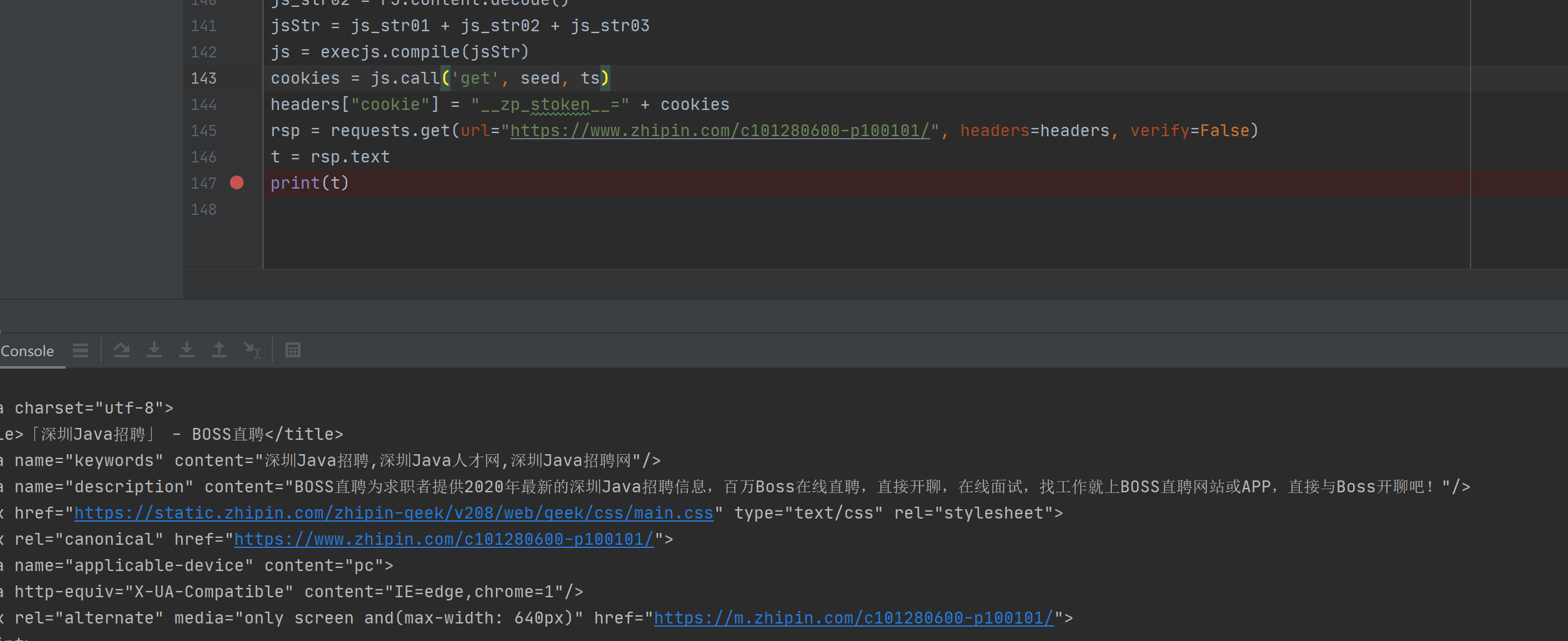The width and height of the screenshot is (1568, 641).
Task: Click the X-UA-Compatible console line
Action: coord(292,592)
